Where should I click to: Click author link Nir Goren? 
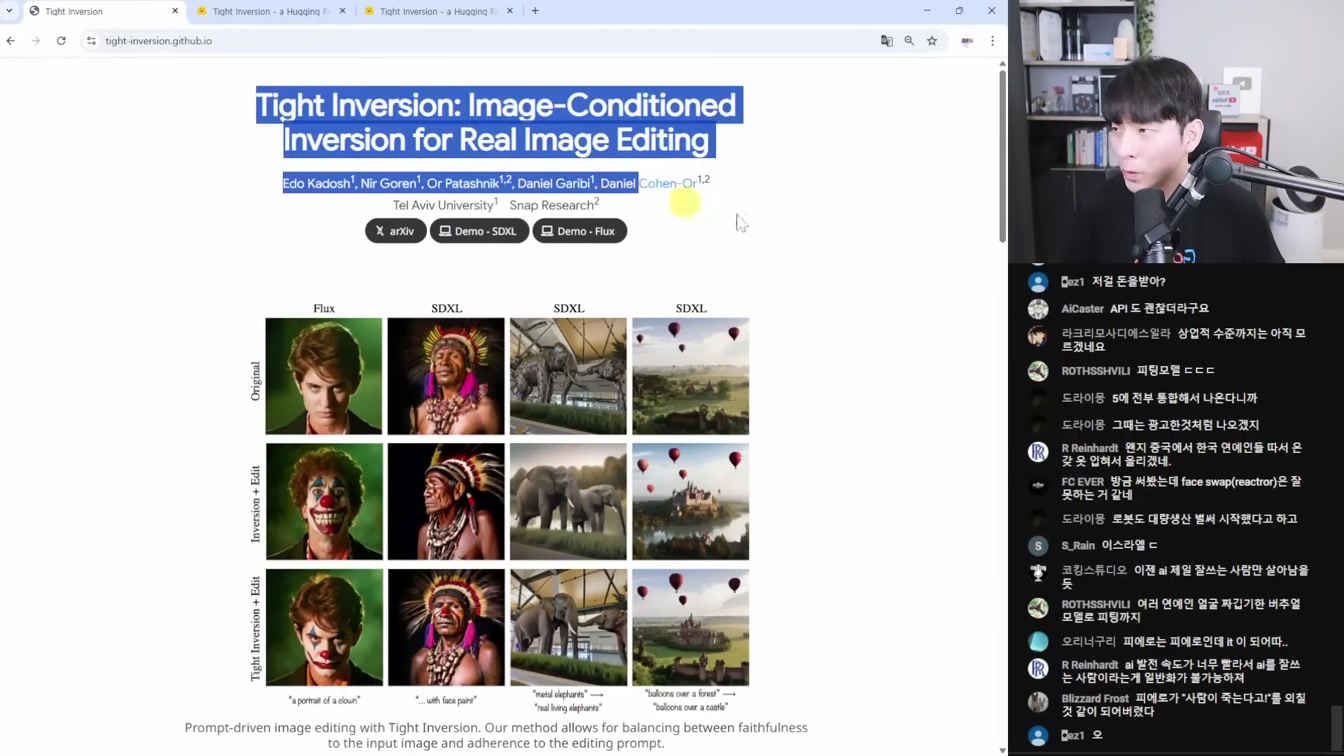coord(390,183)
